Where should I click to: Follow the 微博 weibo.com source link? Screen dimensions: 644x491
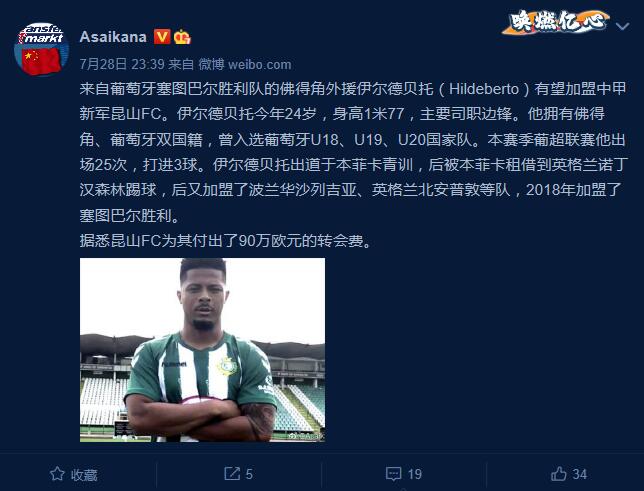click(245, 64)
